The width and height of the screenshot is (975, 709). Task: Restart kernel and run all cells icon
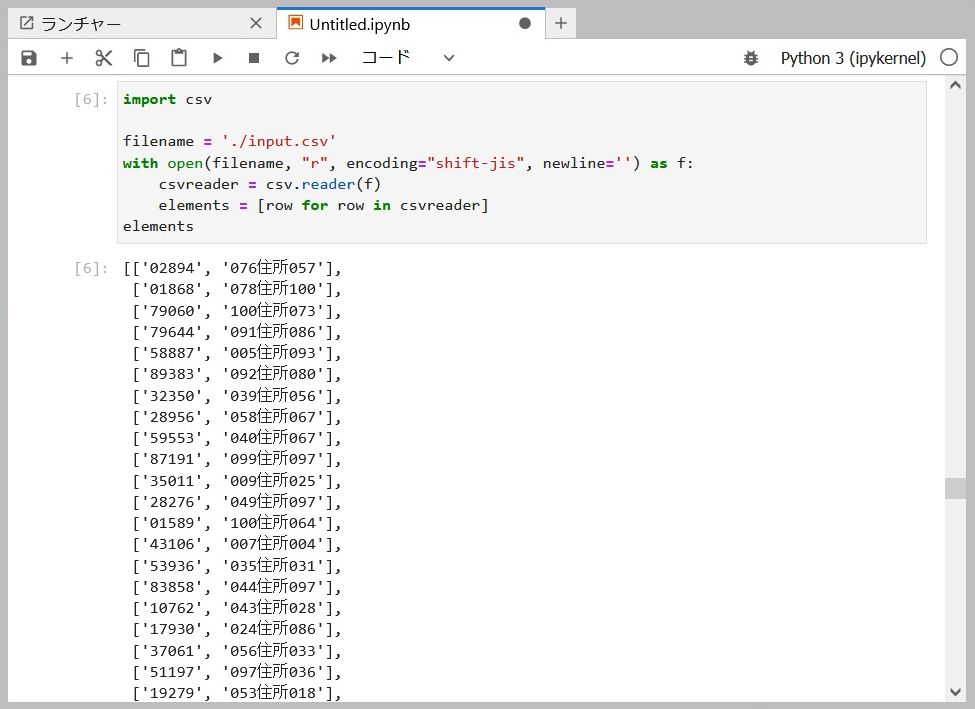click(x=329, y=58)
